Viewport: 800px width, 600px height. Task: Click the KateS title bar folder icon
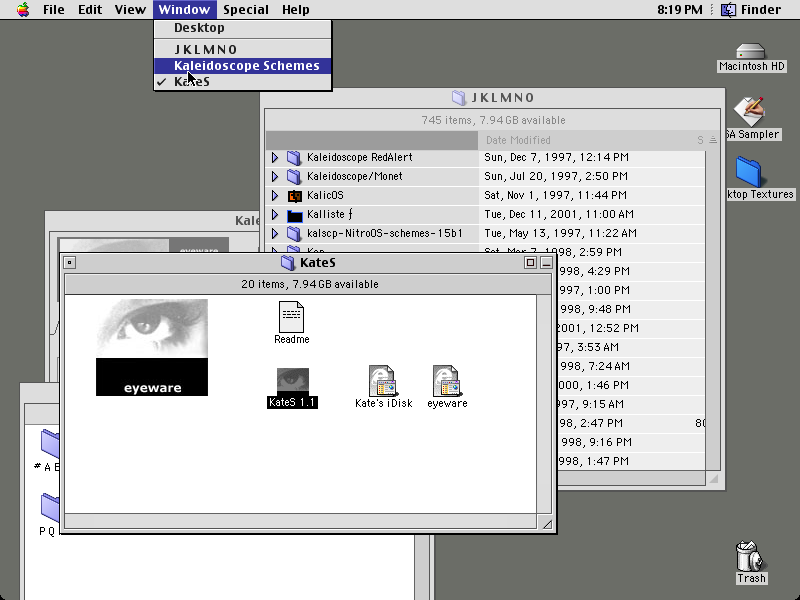coord(288,263)
